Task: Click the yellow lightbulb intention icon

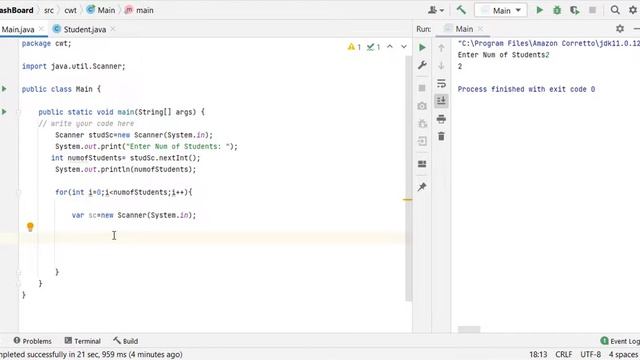Action: (x=30, y=227)
